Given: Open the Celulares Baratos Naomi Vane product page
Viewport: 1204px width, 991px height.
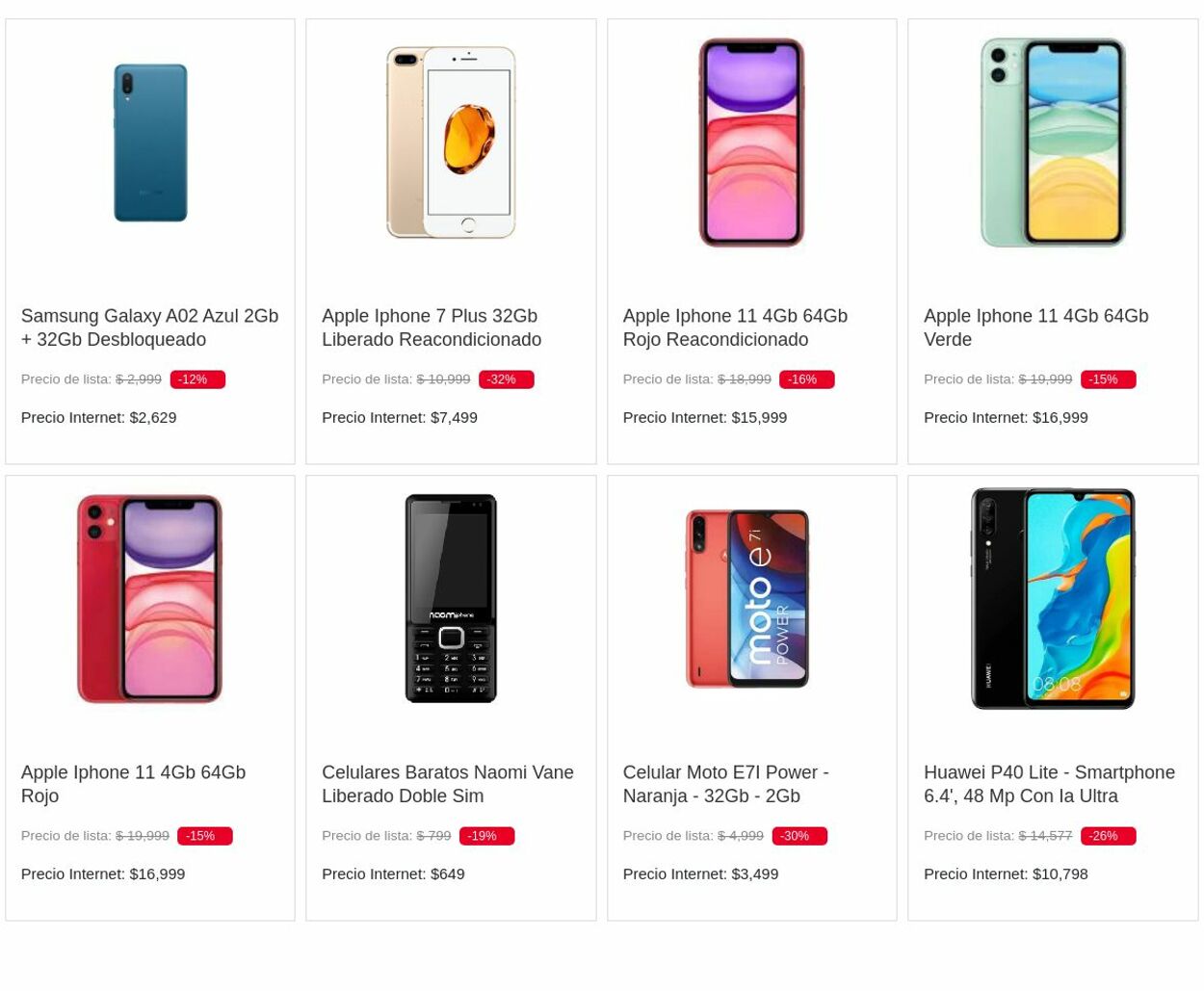Looking at the screenshot, I should (447, 783).
